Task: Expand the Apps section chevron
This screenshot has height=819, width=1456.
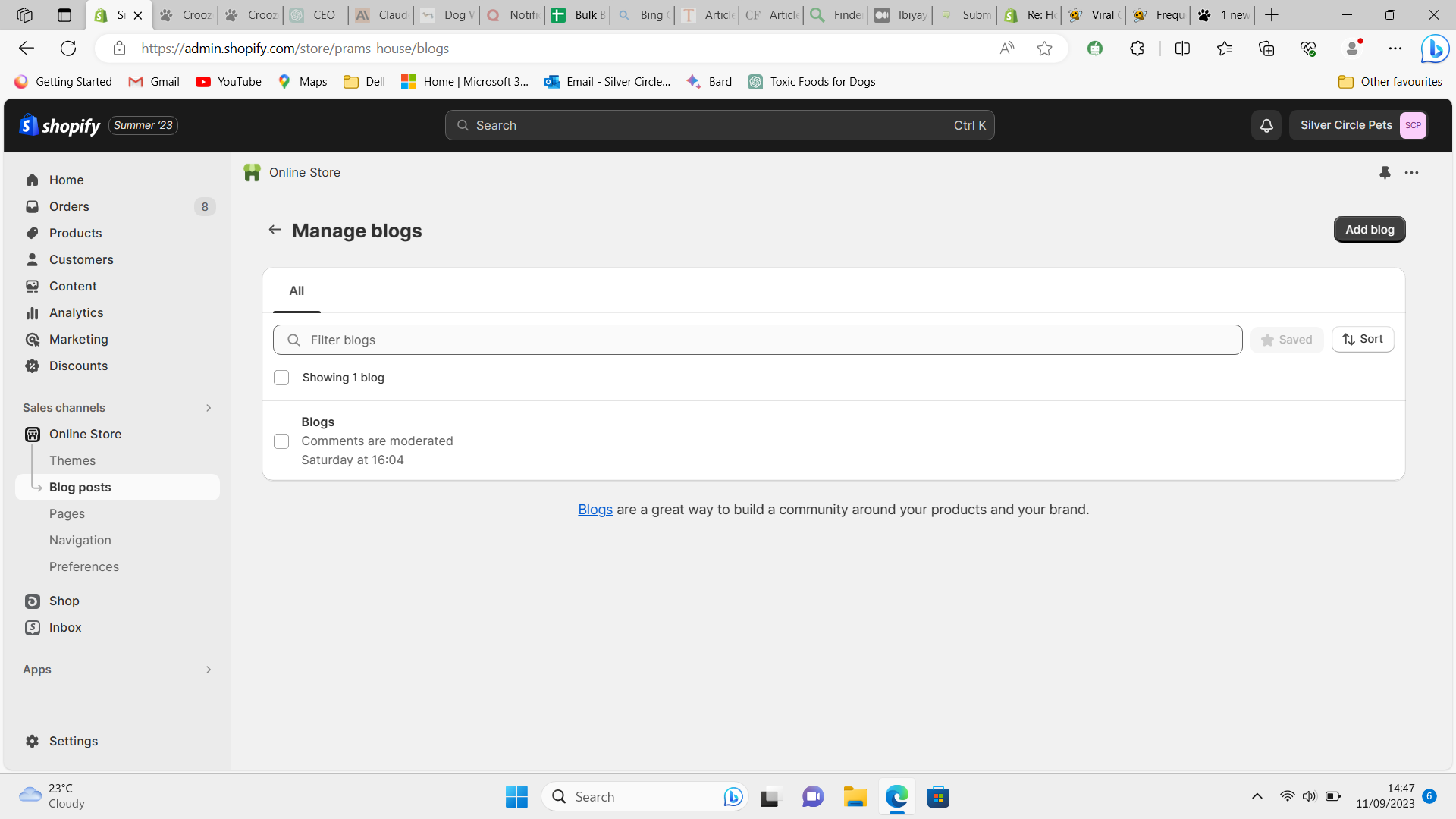Action: 209,670
